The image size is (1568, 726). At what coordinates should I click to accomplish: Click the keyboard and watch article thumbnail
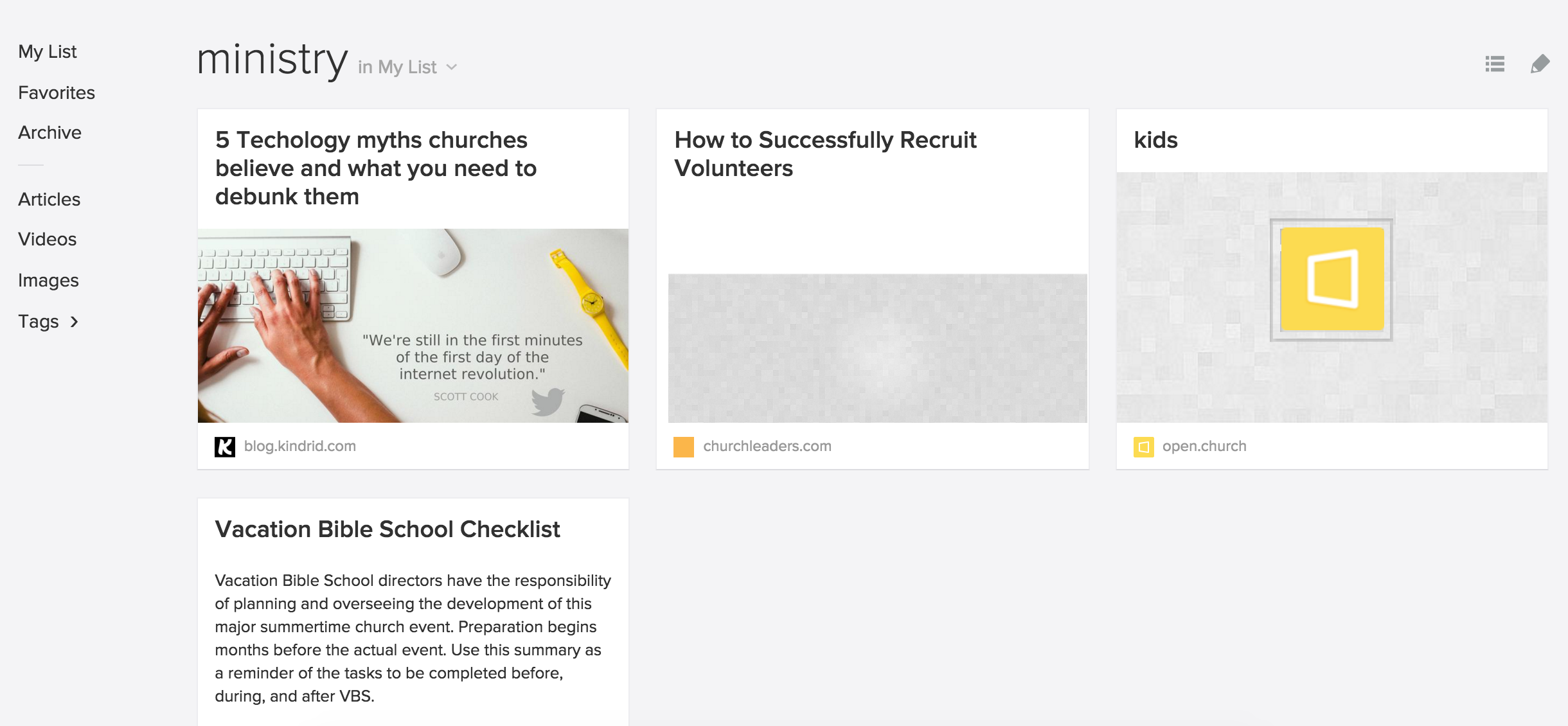pos(413,326)
